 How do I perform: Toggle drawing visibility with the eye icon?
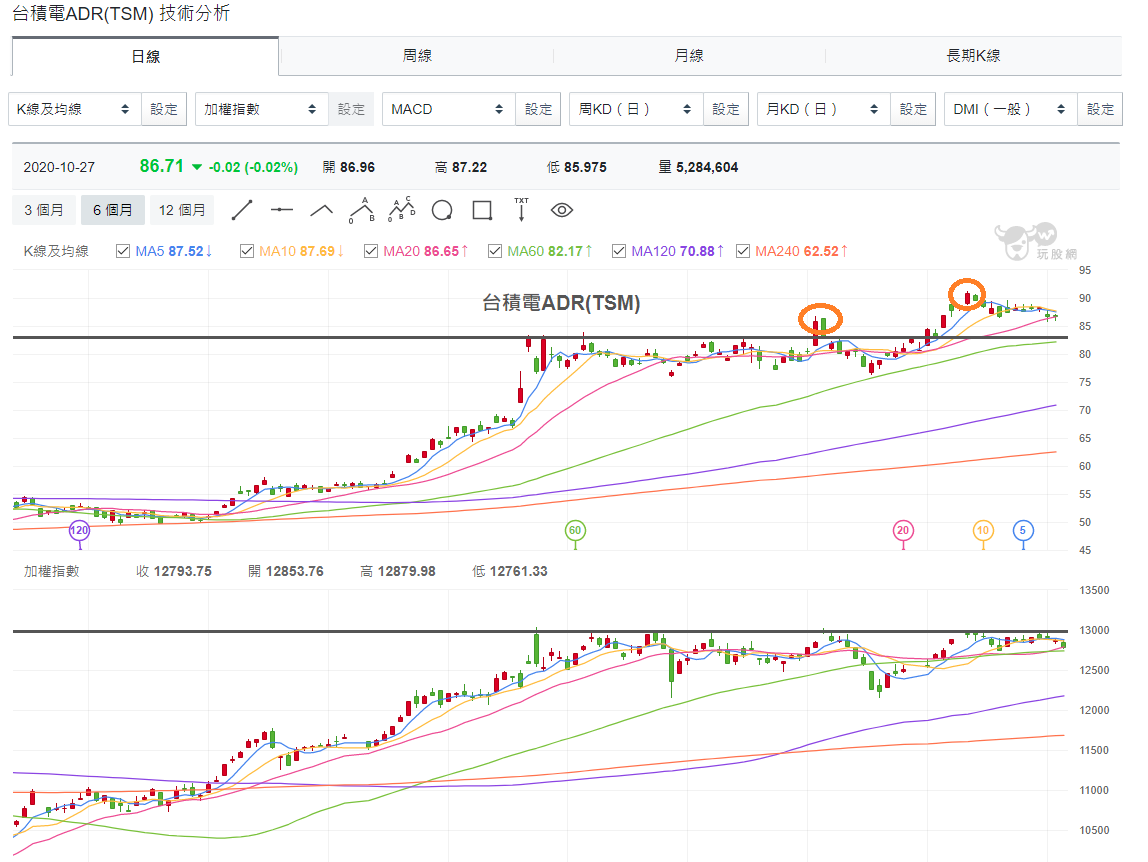pyautogui.click(x=561, y=210)
